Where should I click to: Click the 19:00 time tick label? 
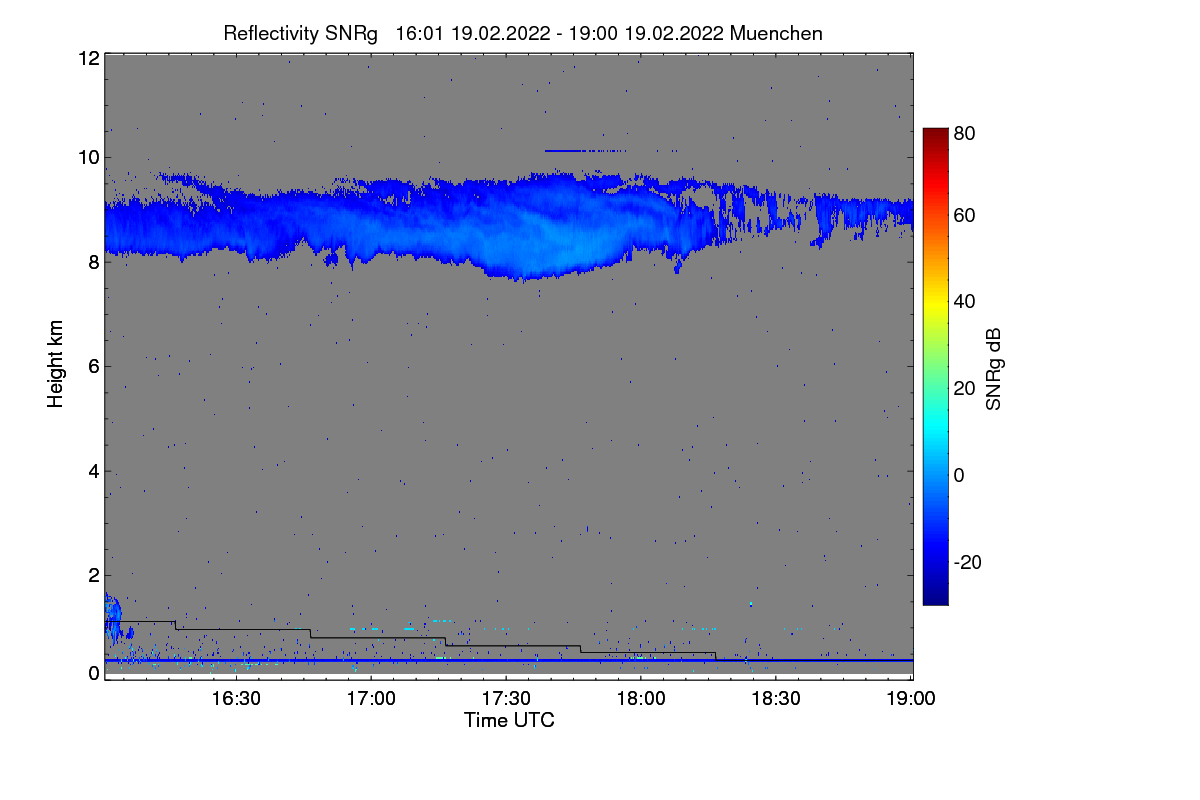(909, 698)
